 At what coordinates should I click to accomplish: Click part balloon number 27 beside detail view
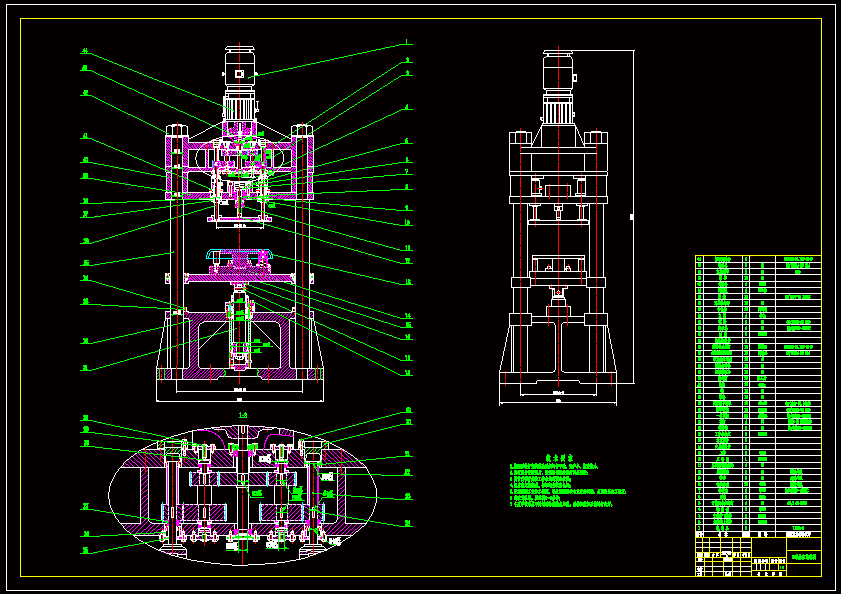point(85,507)
